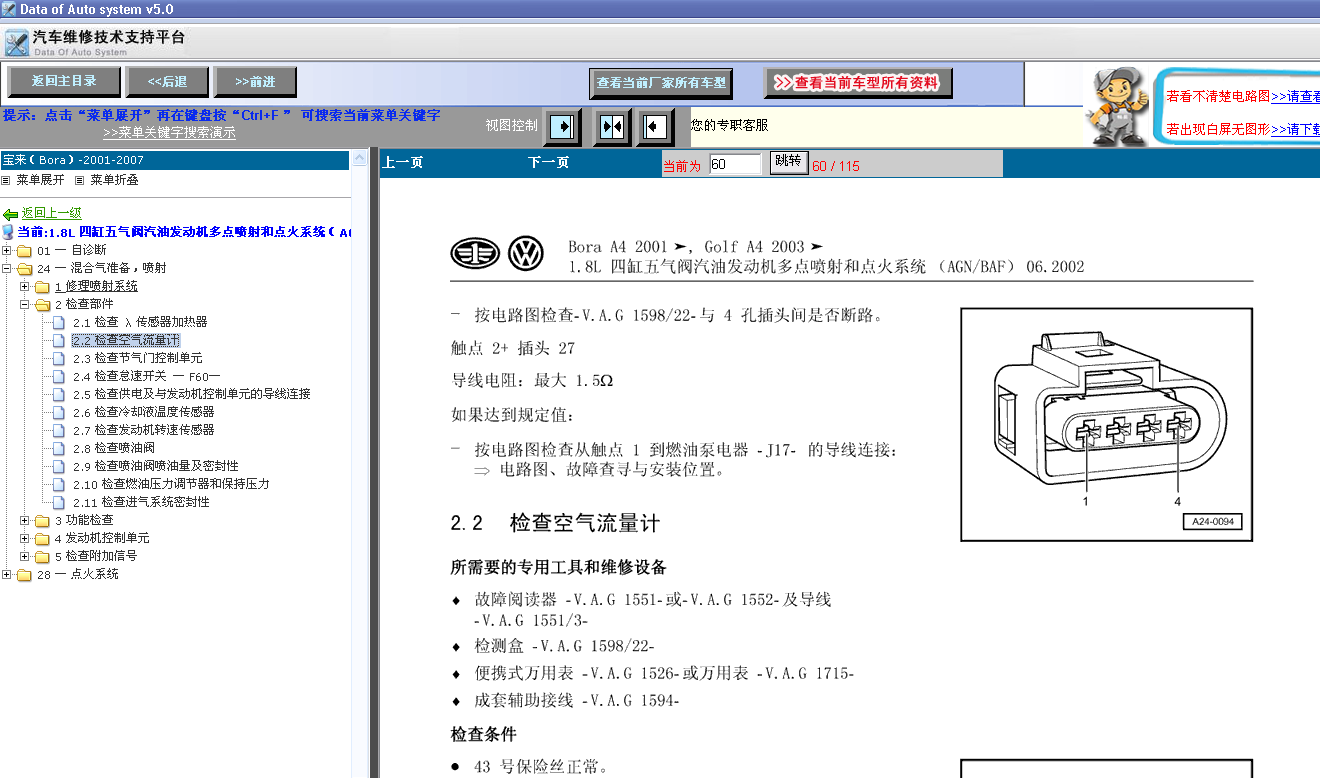
Task: Open 2.8 检查喷油阀
Action: [114, 448]
